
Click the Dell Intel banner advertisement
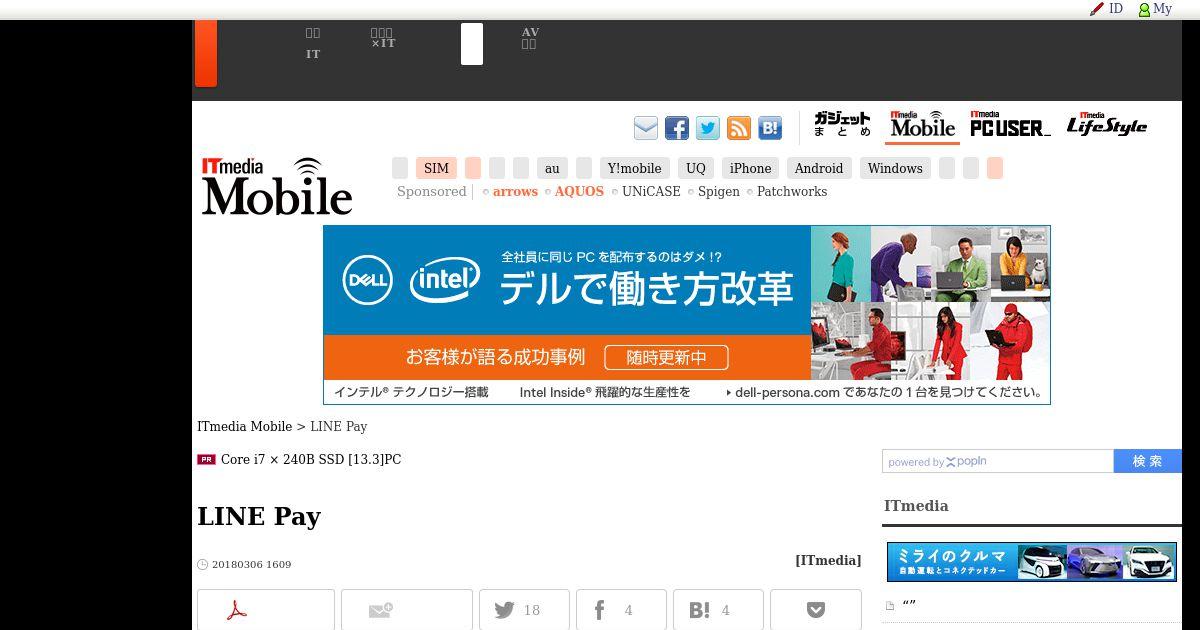tap(687, 315)
